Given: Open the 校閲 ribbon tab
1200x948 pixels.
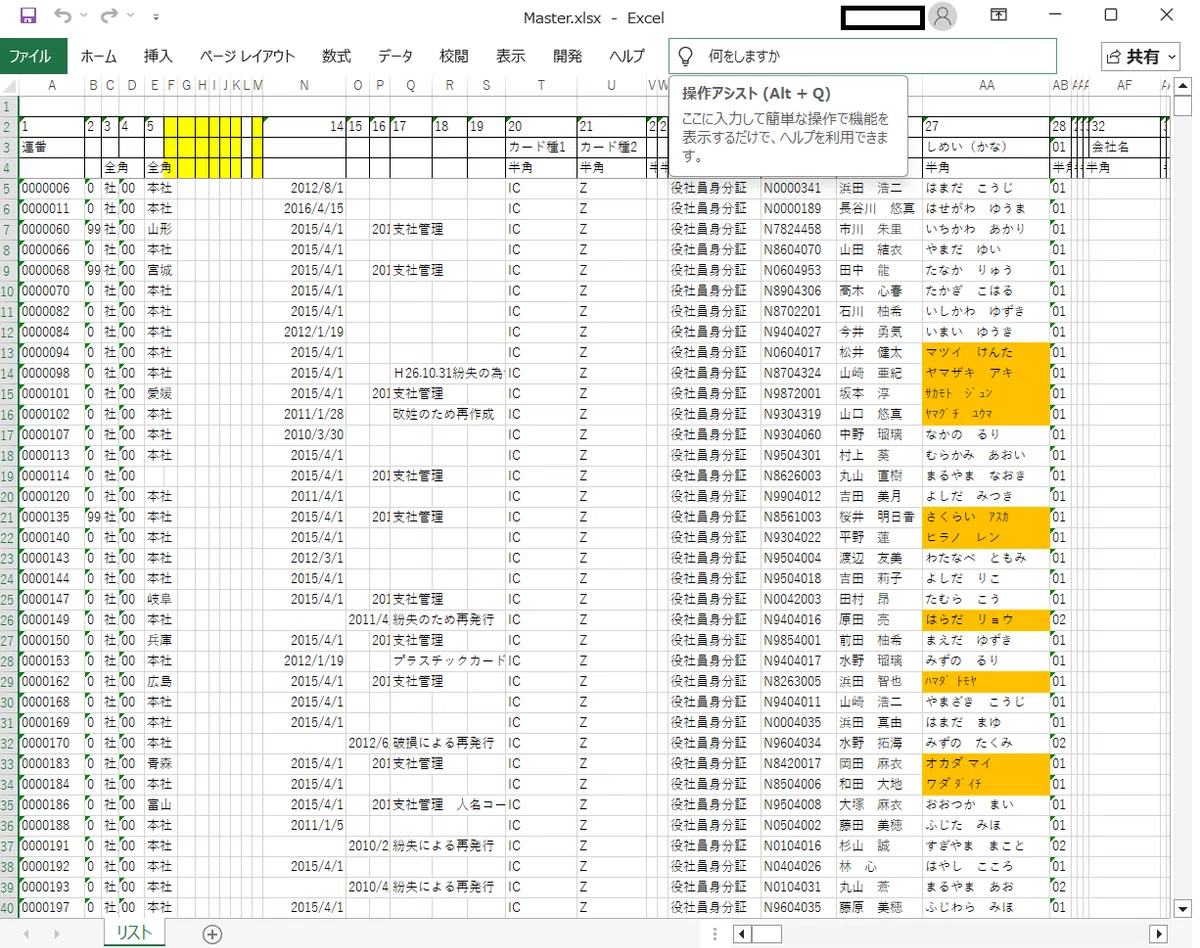Looking at the screenshot, I should tap(454, 56).
